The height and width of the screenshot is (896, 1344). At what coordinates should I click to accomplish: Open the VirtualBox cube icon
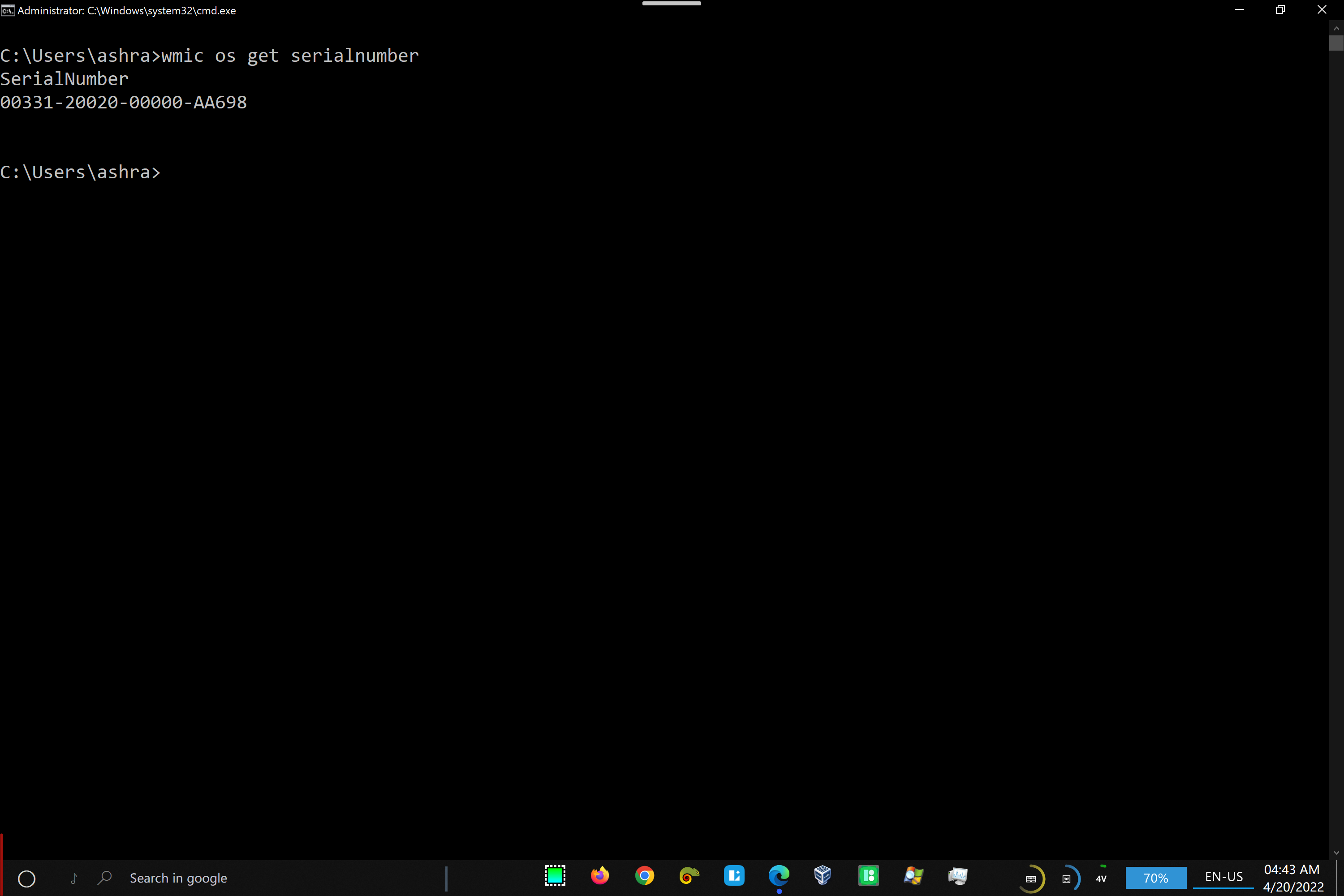click(822, 876)
